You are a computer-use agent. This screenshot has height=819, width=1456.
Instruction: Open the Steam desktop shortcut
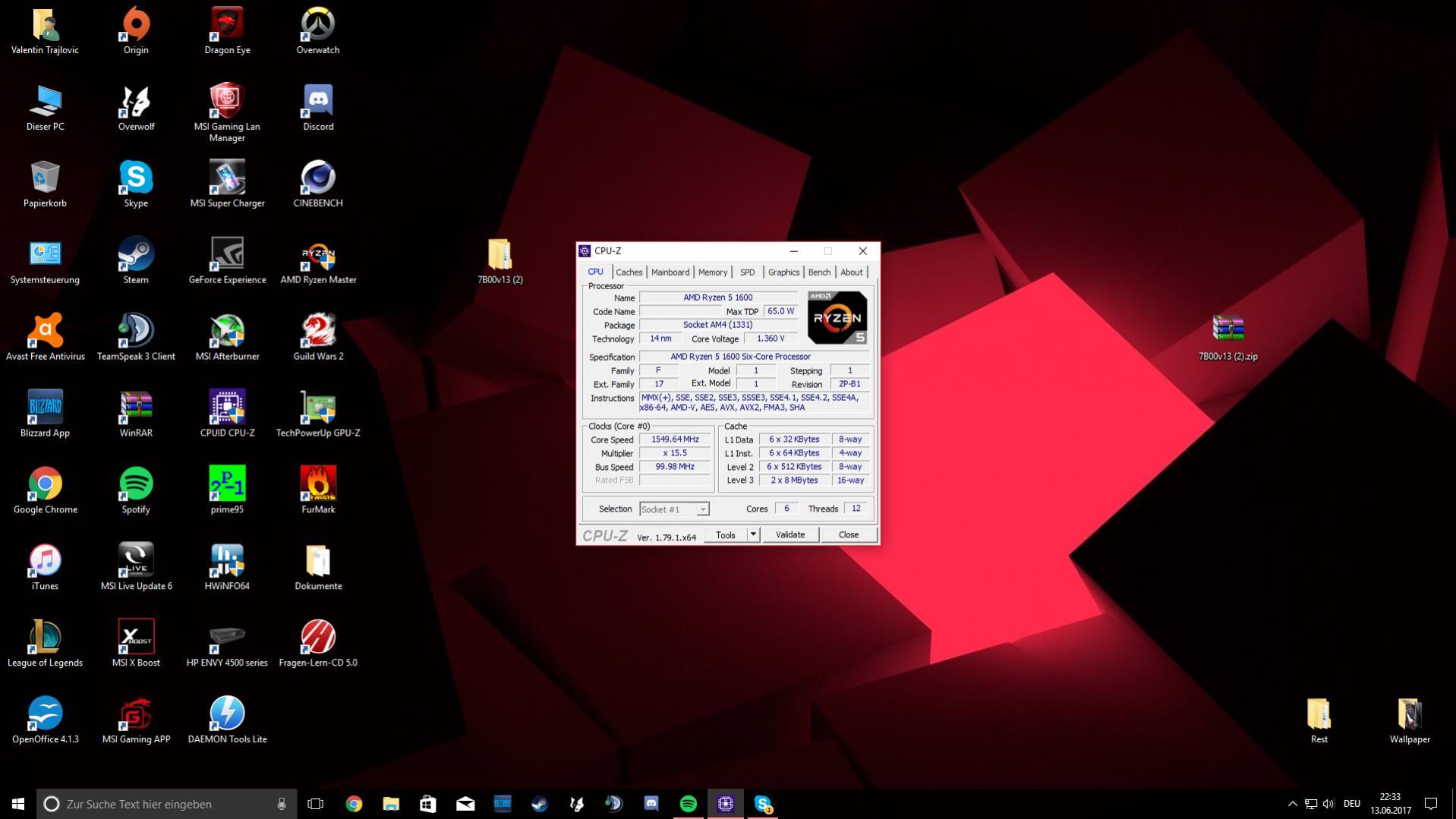tap(136, 261)
